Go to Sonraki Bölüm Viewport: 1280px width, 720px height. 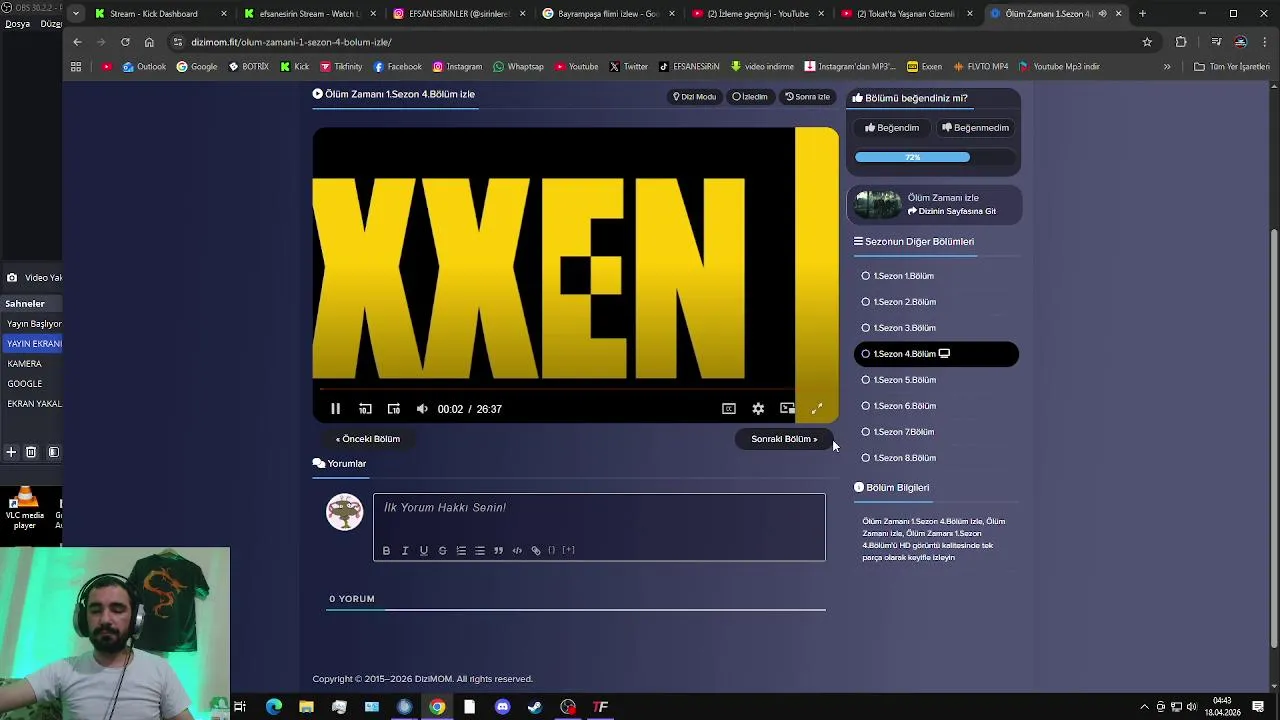click(x=784, y=439)
